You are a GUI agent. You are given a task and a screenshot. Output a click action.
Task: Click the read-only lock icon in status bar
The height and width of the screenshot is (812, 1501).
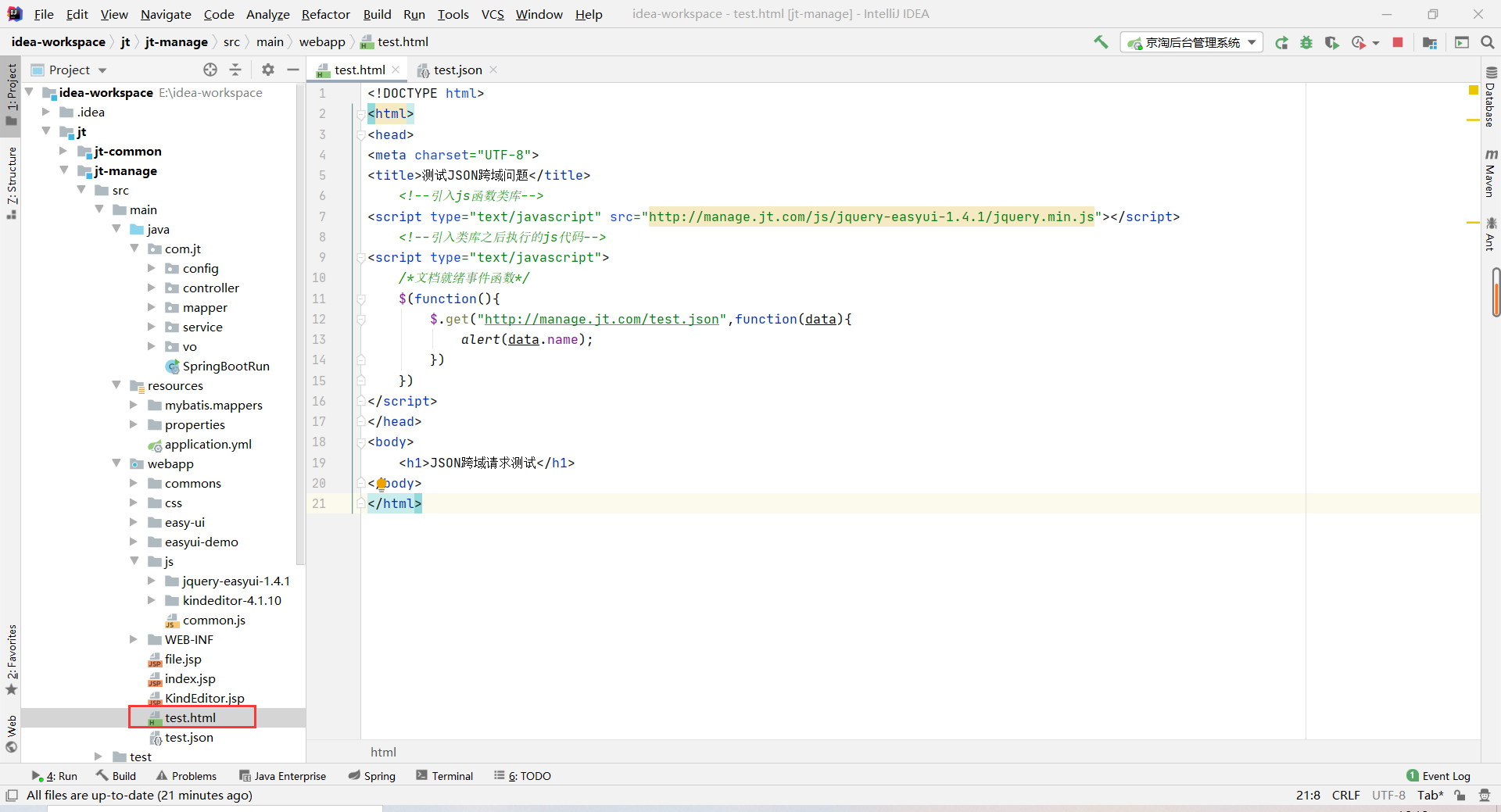coord(1460,796)
